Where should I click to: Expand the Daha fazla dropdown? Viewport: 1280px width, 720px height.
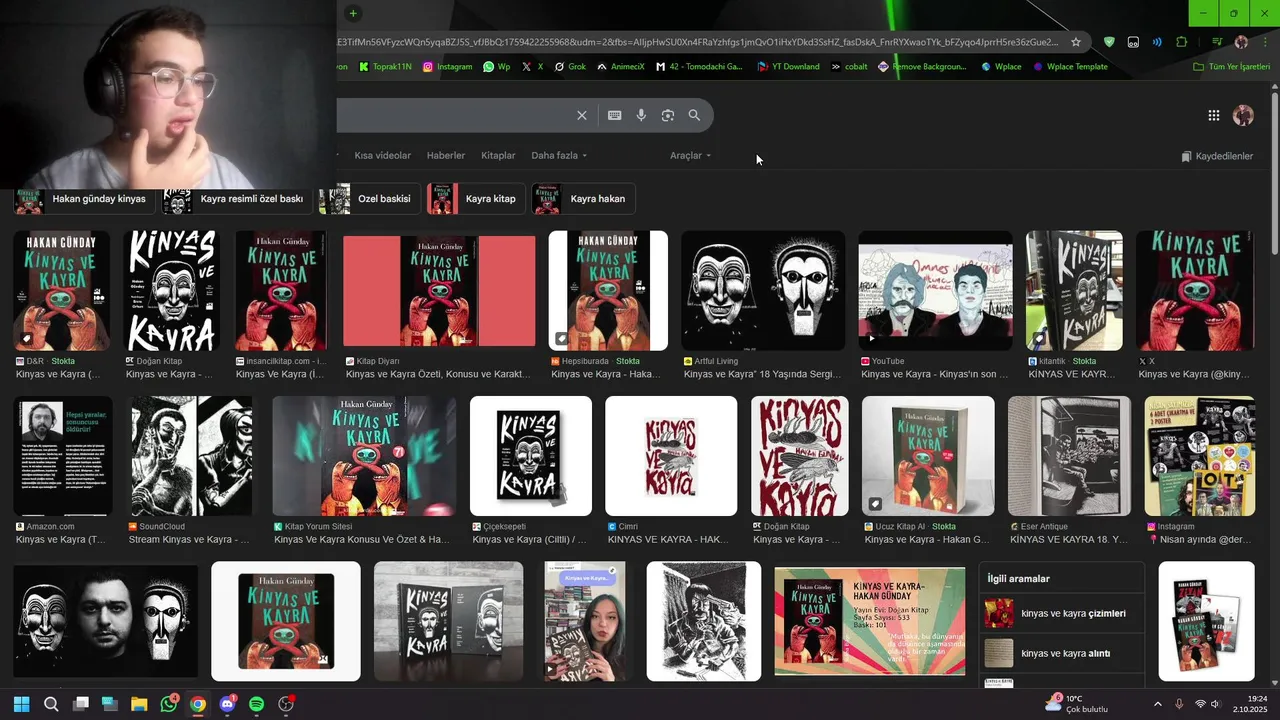[559, 156]
